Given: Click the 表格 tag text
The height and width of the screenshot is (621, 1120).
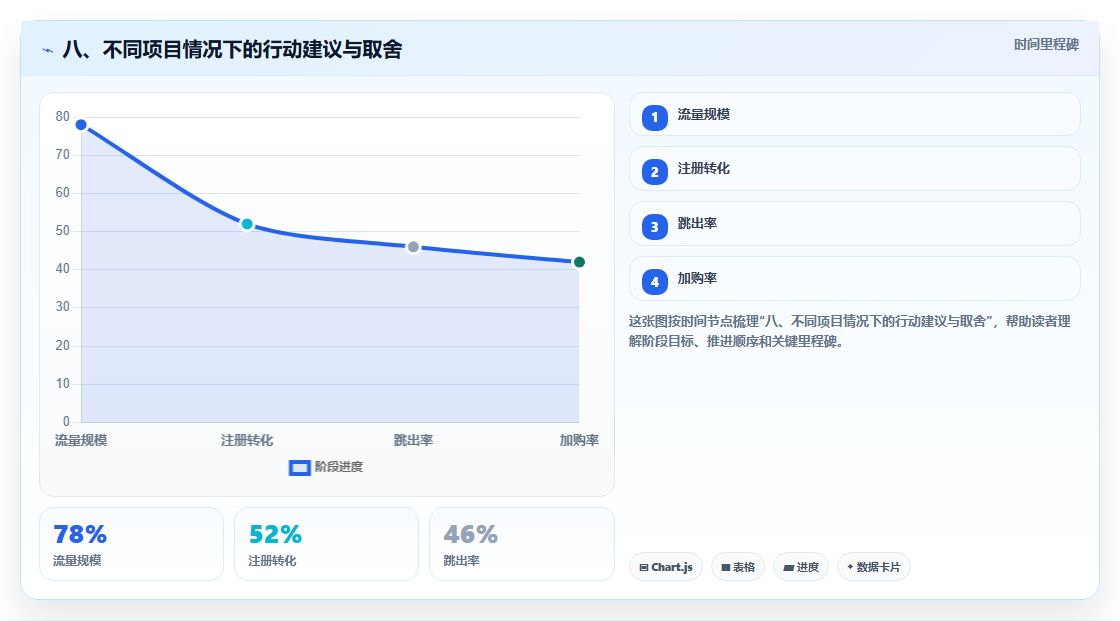Looking at the screenshot, I should pyautogui.click(x=744, y=567).
